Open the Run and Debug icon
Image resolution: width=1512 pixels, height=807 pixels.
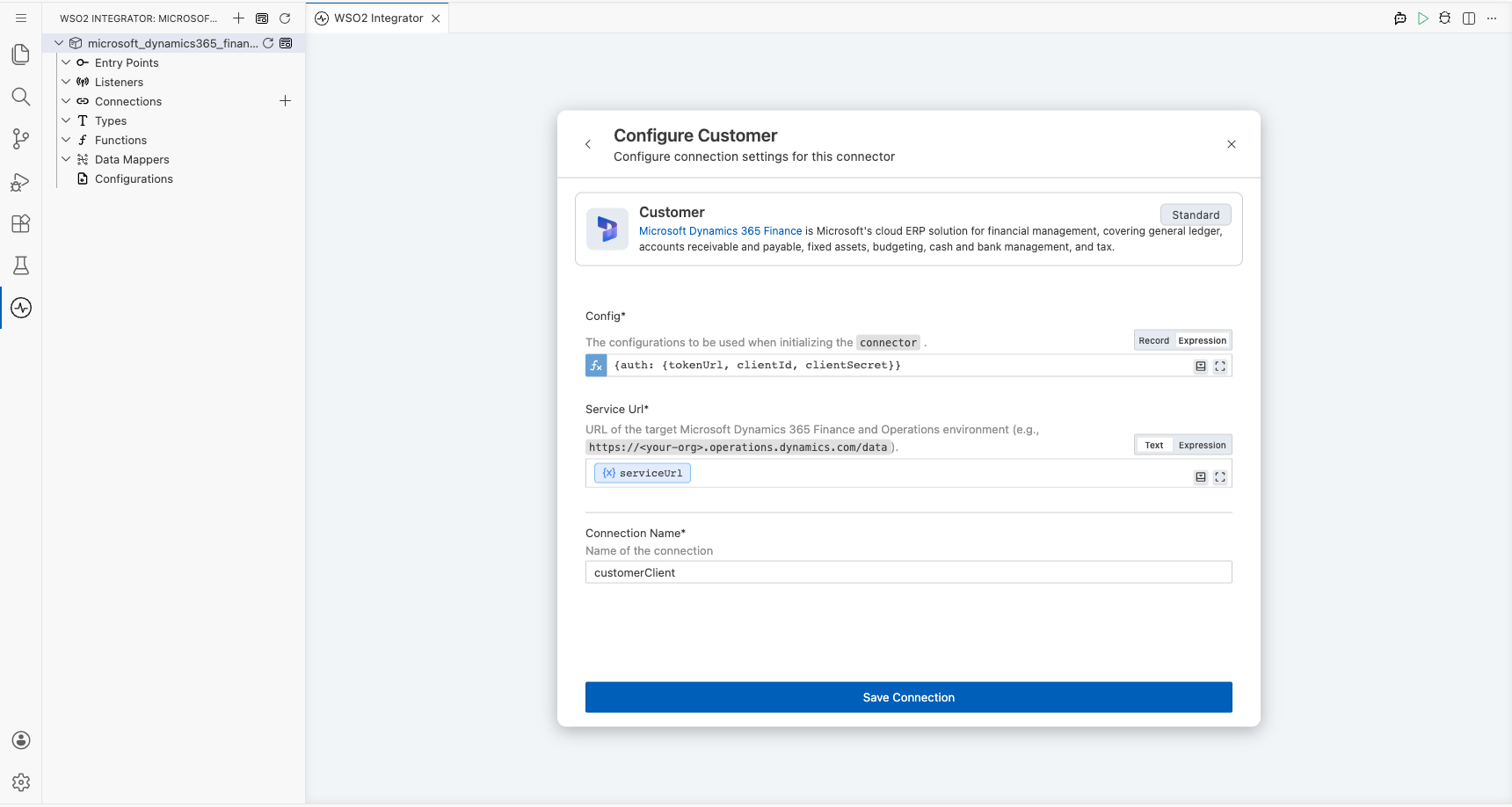tap(21, 181)
